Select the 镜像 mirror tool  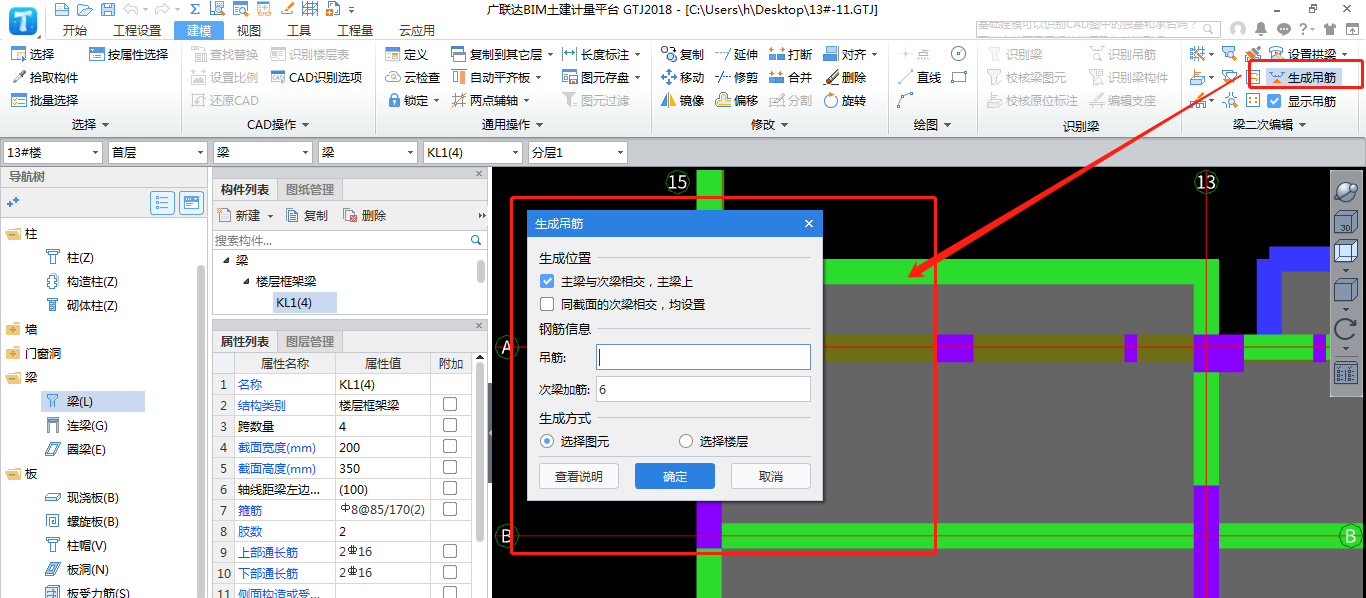pos(683,100)
